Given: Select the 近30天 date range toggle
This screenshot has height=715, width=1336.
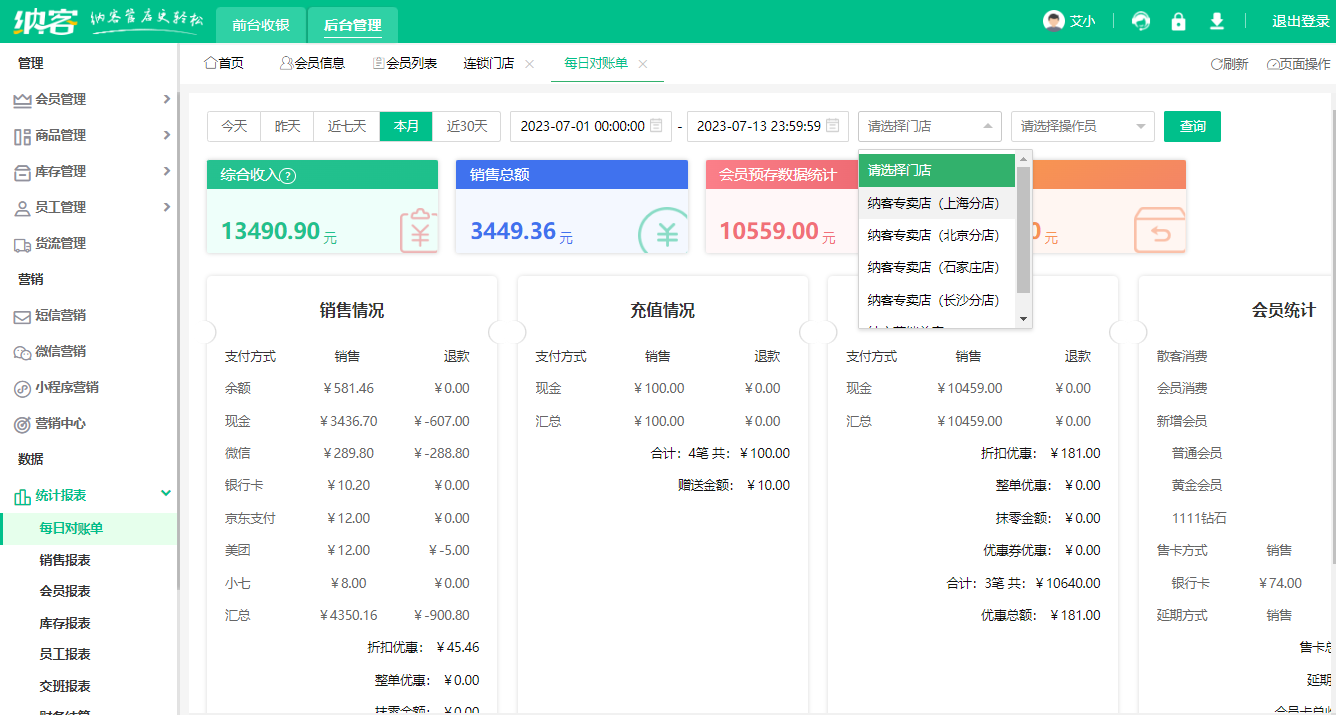Looking at the screenshot, I should (x=467, y=126).
